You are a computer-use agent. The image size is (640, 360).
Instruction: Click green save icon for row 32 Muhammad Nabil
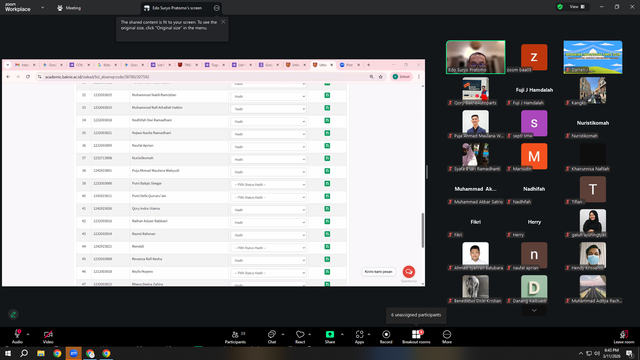click(x=327, y=95)
